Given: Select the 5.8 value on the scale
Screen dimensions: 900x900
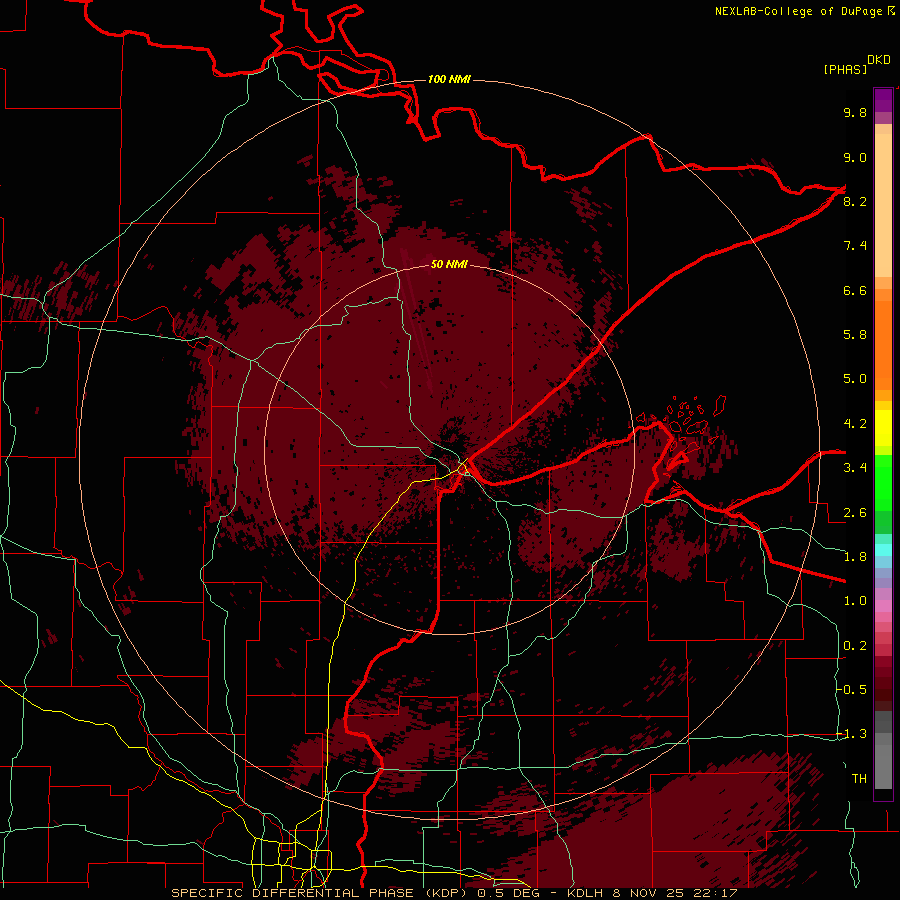Looking at the screenshot, I should tap(855, 335).
